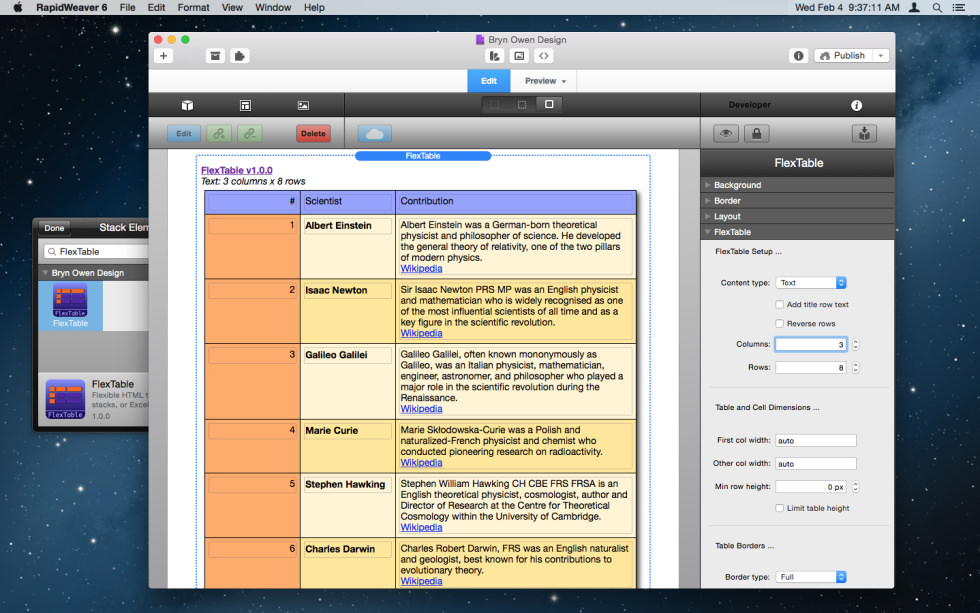Click the red Delete button
This screenshot has width=980, height=613.
[313, 133]
